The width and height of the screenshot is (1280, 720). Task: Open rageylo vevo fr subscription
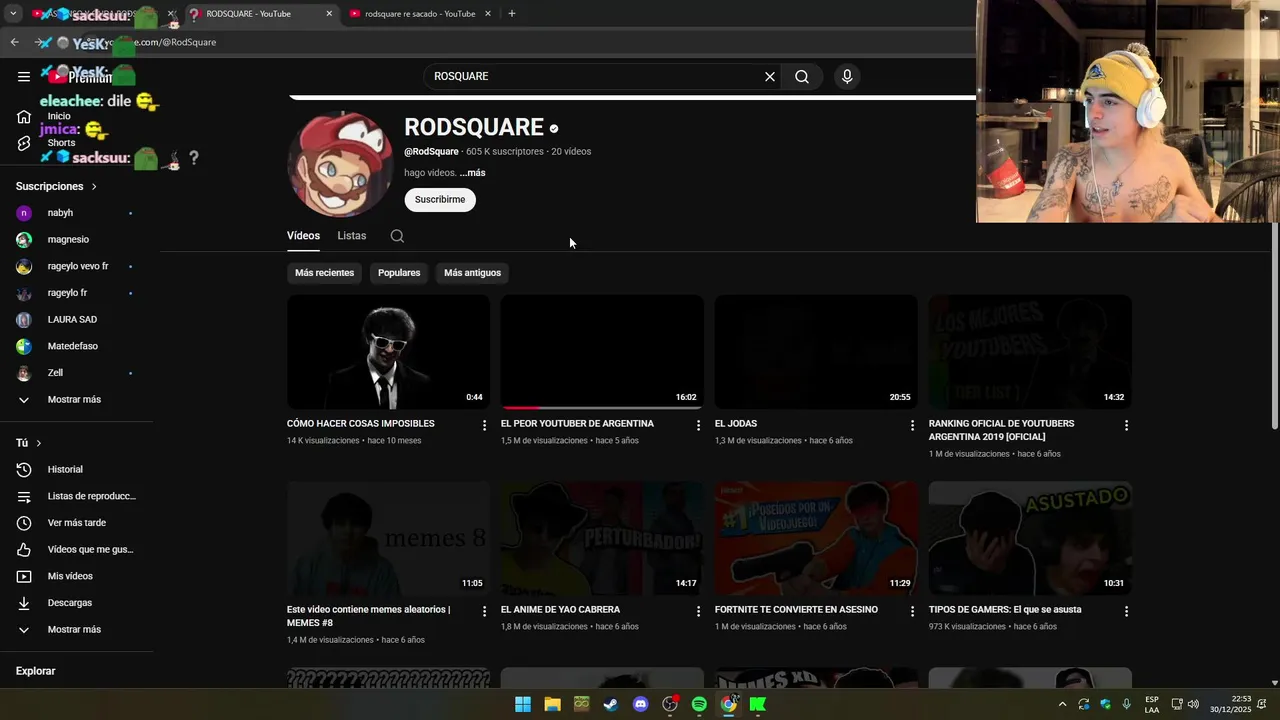pos(77,266)
